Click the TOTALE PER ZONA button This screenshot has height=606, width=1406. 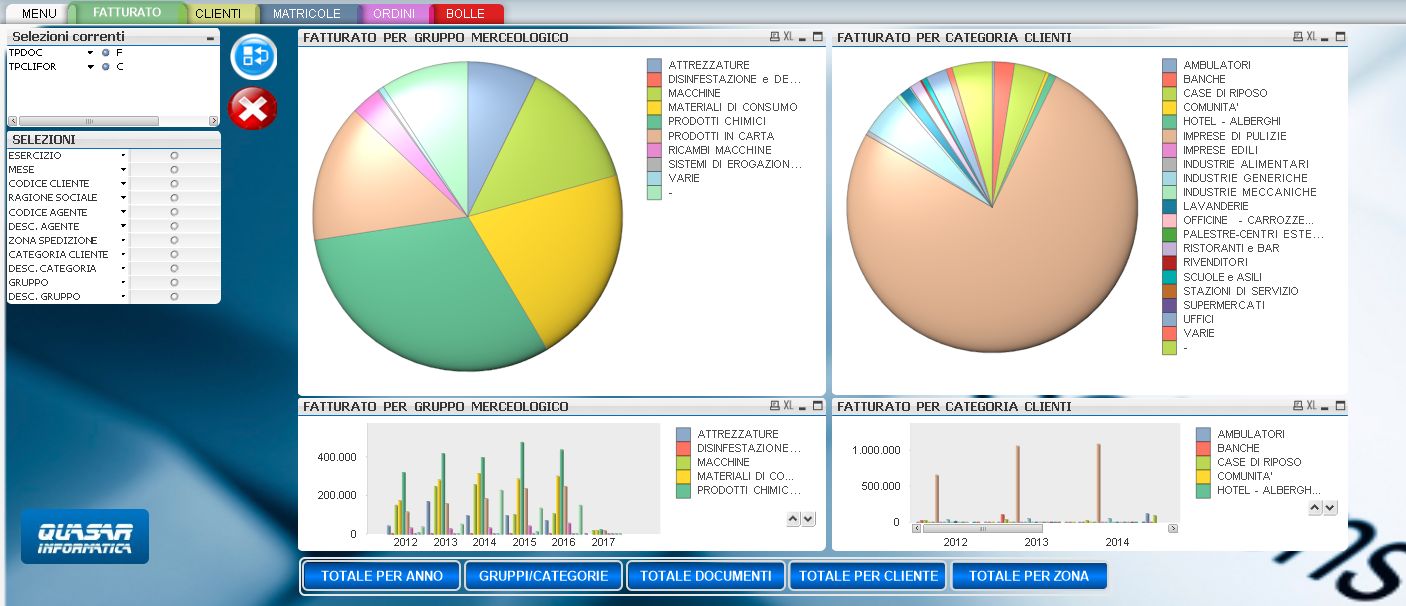(x=1030, y=576)
